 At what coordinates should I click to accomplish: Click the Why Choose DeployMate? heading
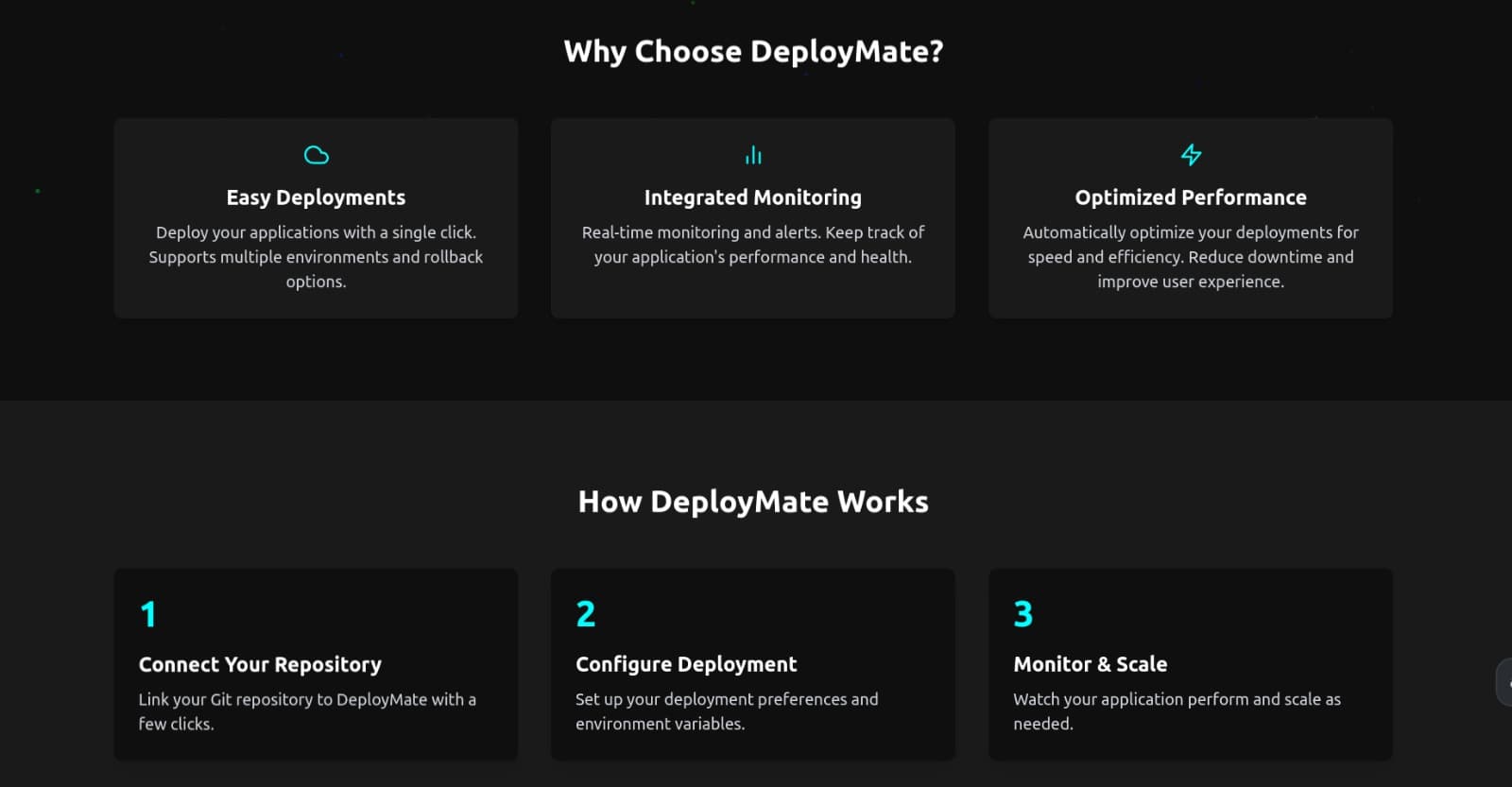tap(753, 51)
